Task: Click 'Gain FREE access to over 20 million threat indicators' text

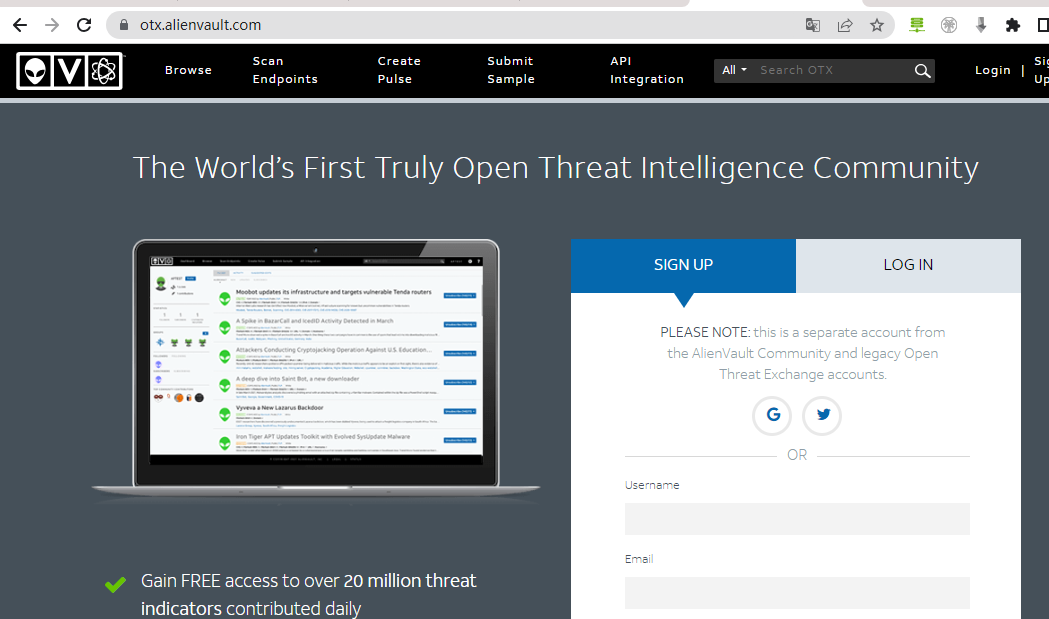Action: [308, 594]
